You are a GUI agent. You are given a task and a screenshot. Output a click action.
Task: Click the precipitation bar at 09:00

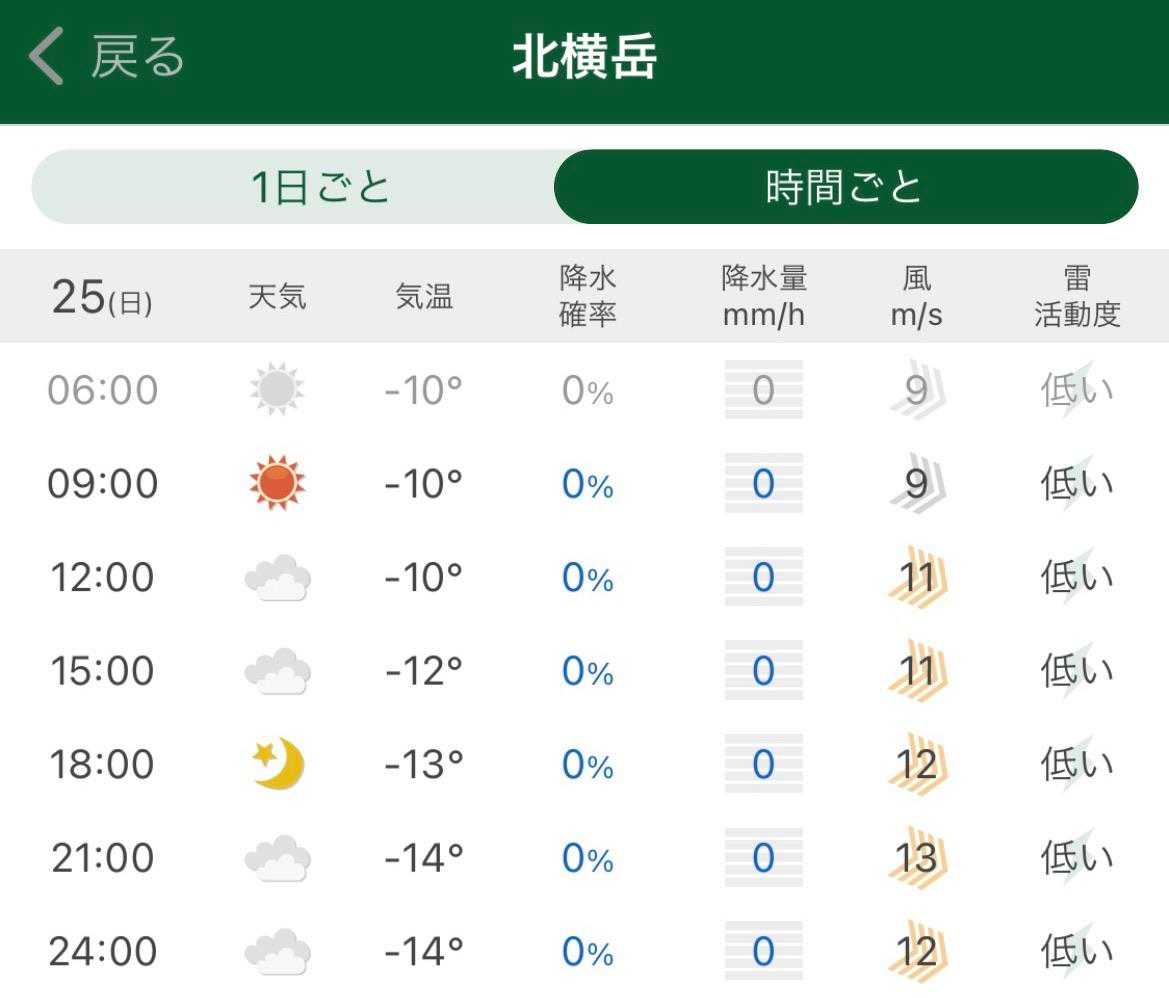pos(763,484)
